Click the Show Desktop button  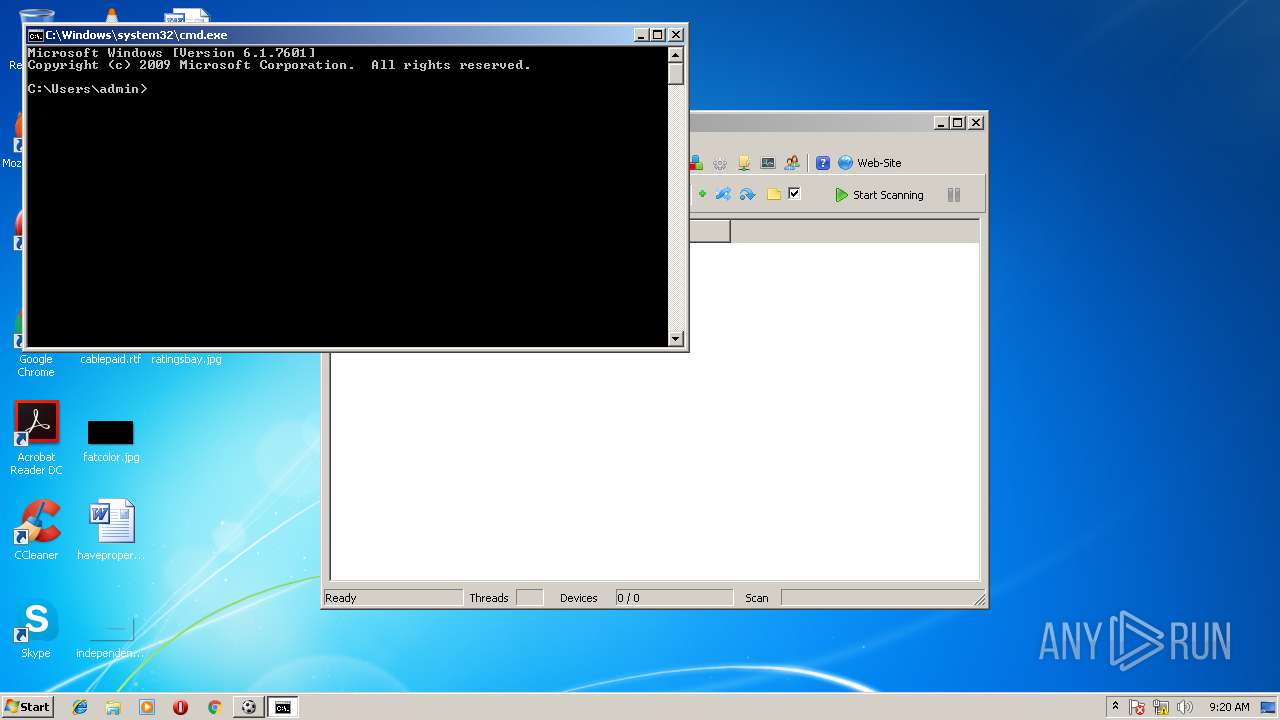click(x=1269, y=707)
